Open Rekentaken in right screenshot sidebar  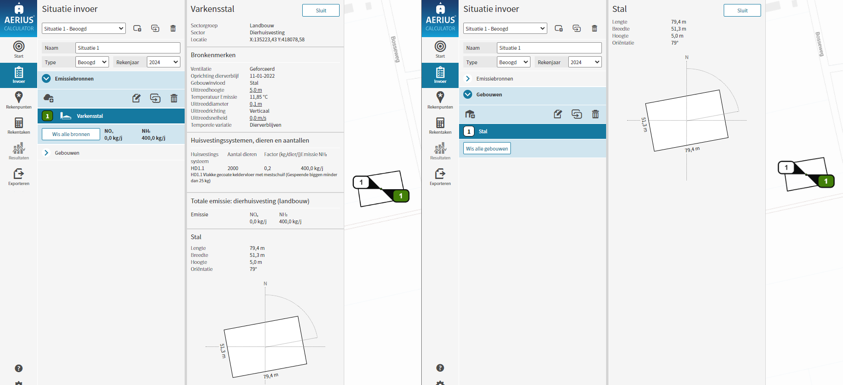click(x=440, y=125)
